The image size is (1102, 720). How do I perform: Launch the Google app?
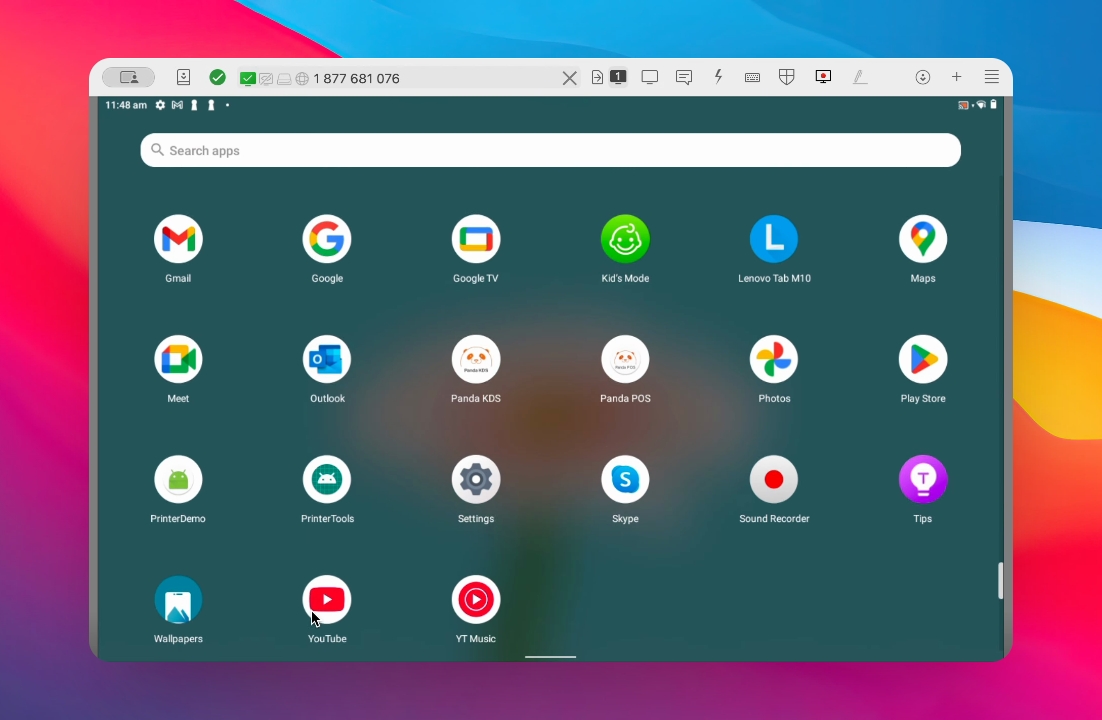[327, 239]
